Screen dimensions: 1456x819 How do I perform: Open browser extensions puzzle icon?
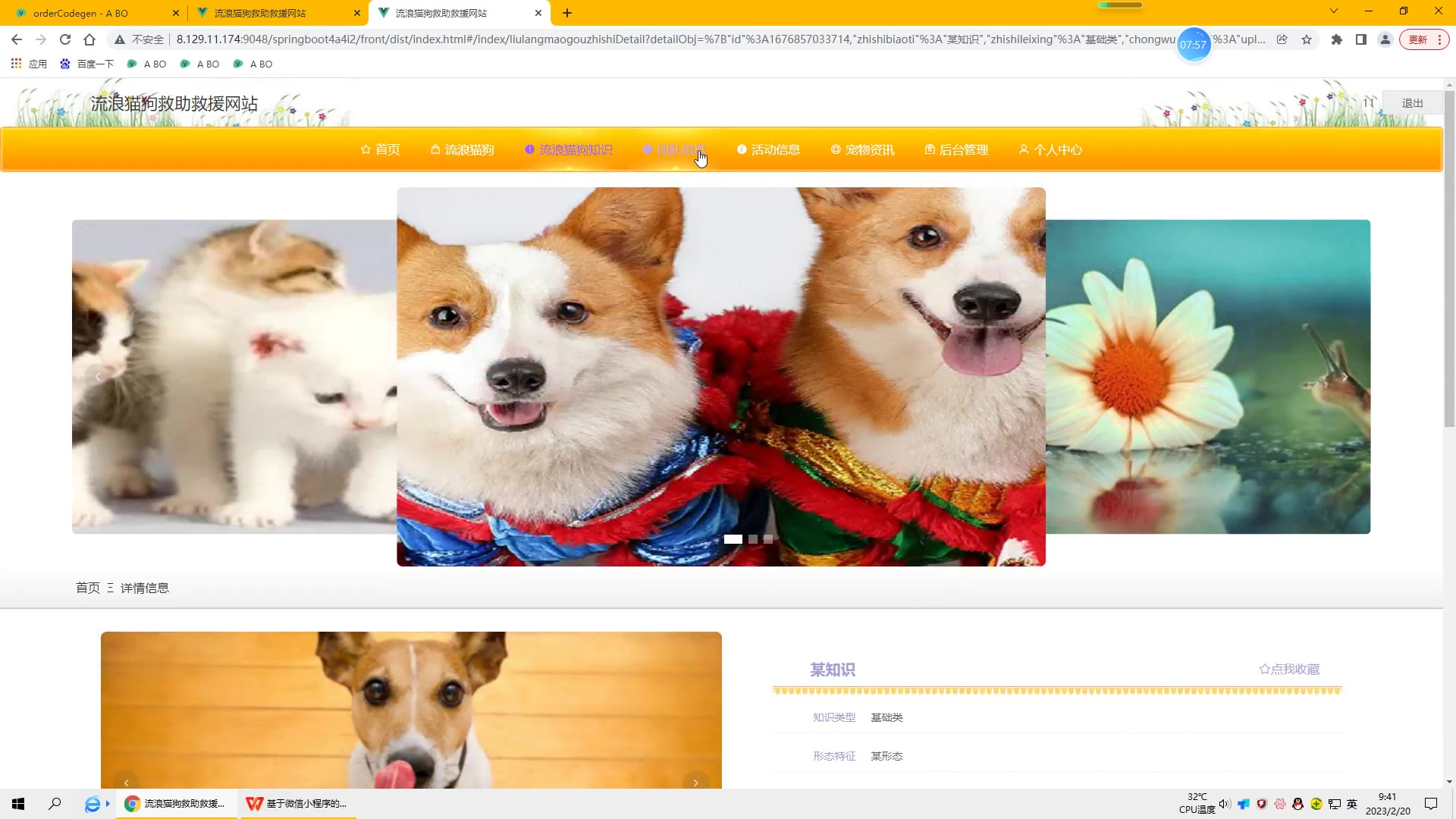point(1337,39)
